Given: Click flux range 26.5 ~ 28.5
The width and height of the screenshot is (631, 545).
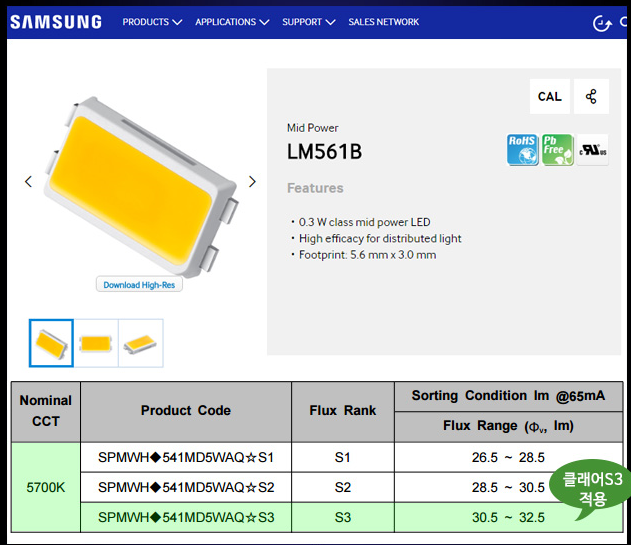Looking at the screenshot, I should tap(508, 457).
